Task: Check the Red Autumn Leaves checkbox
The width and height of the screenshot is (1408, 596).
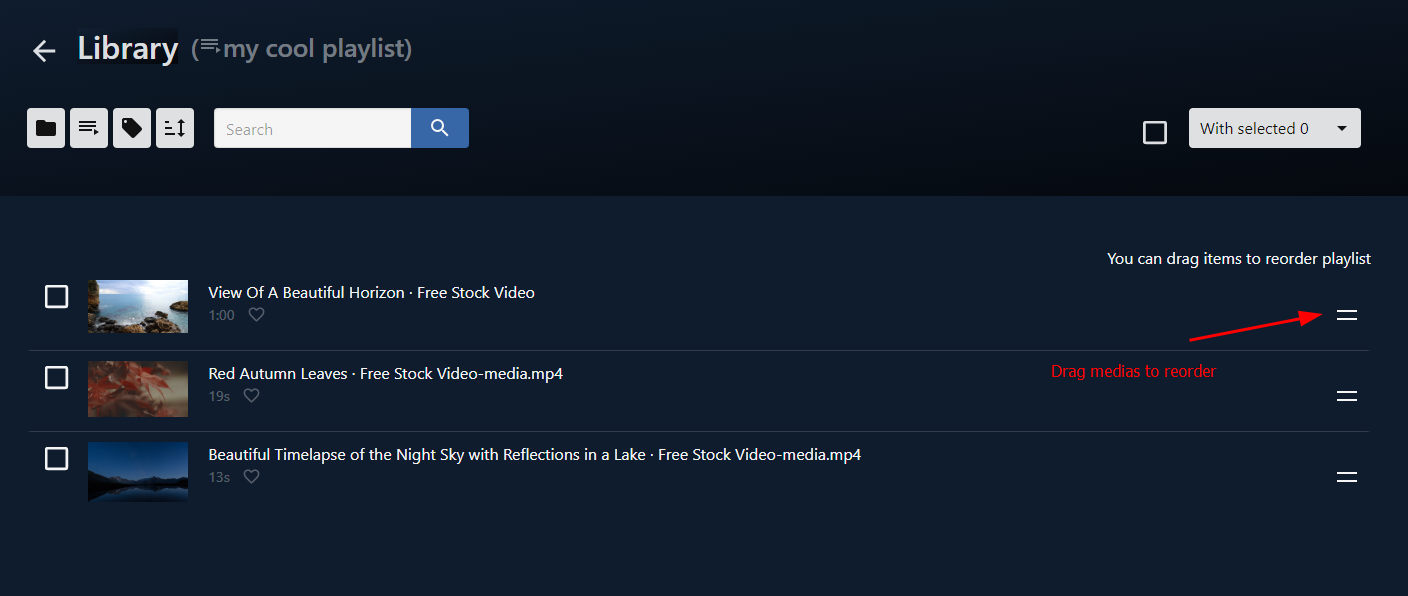Action: point(57,378)
